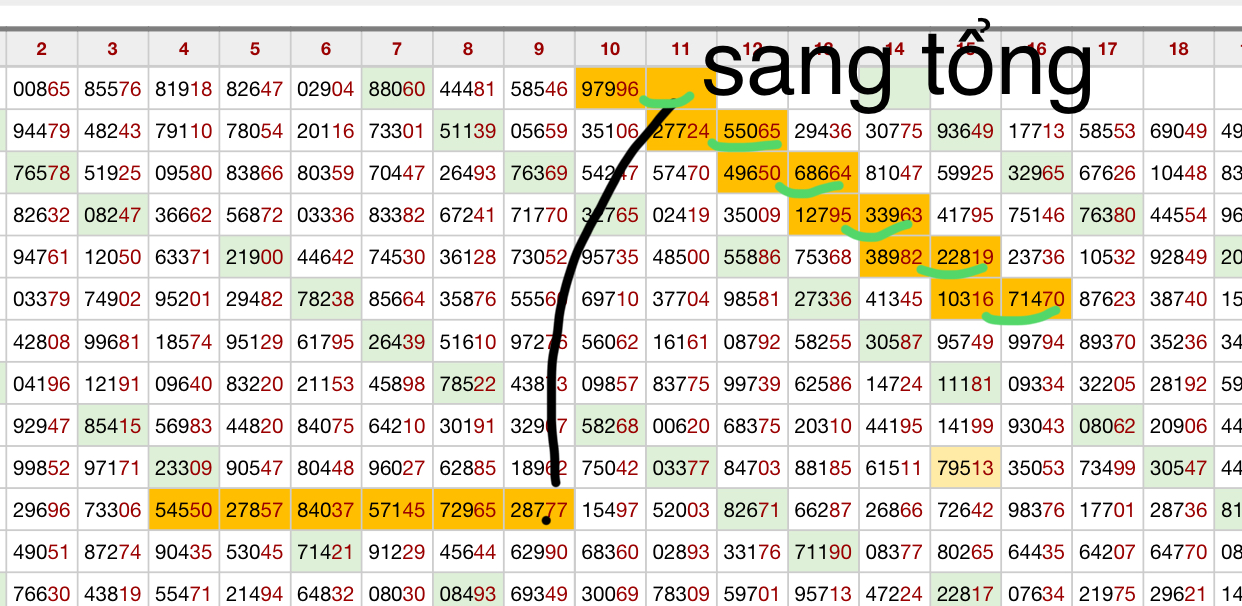Click orange cell with value 55065

[x=752, y=131]
